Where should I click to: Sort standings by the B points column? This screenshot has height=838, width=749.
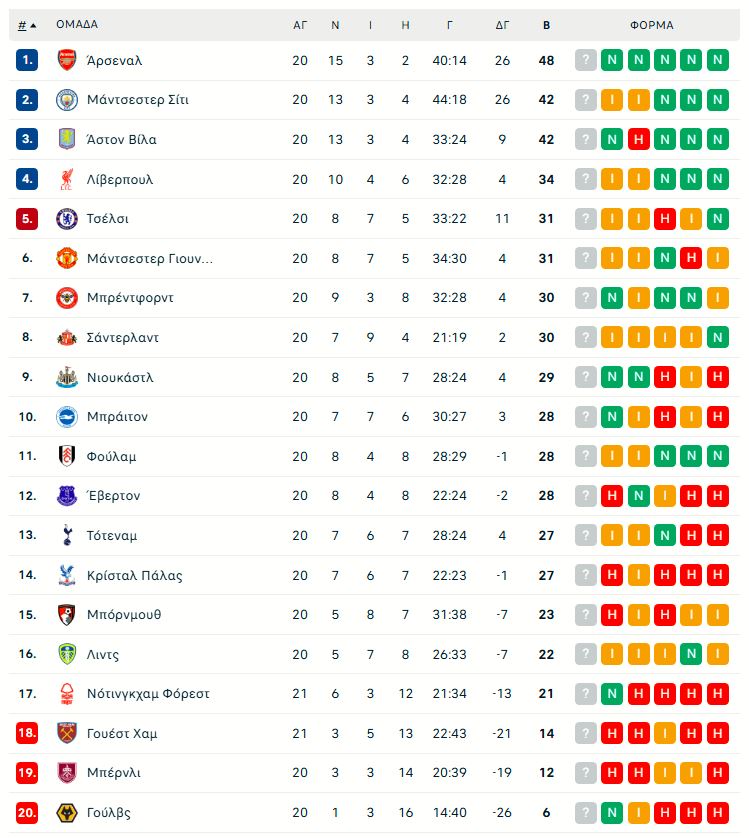[x=546, y=25]
